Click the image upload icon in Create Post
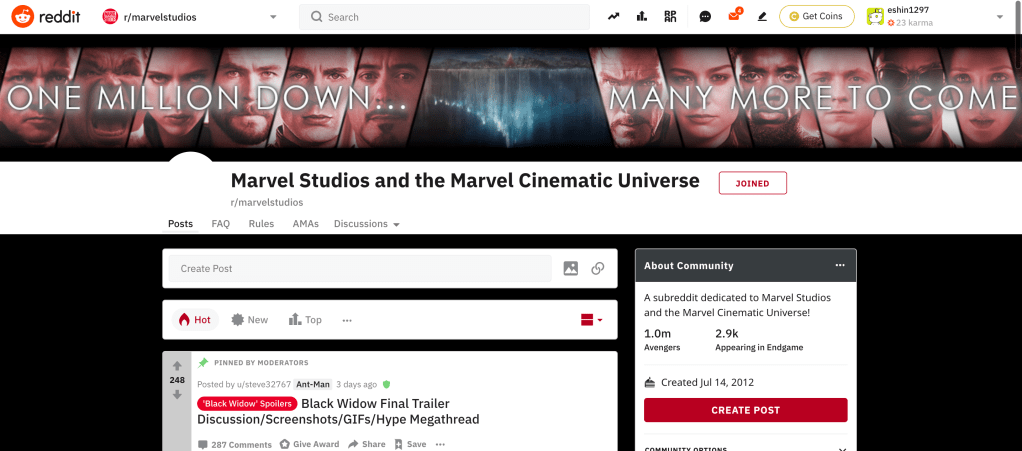Image resolution: width=1022 pixels, height=451 pixels. [x=571, y=268]
